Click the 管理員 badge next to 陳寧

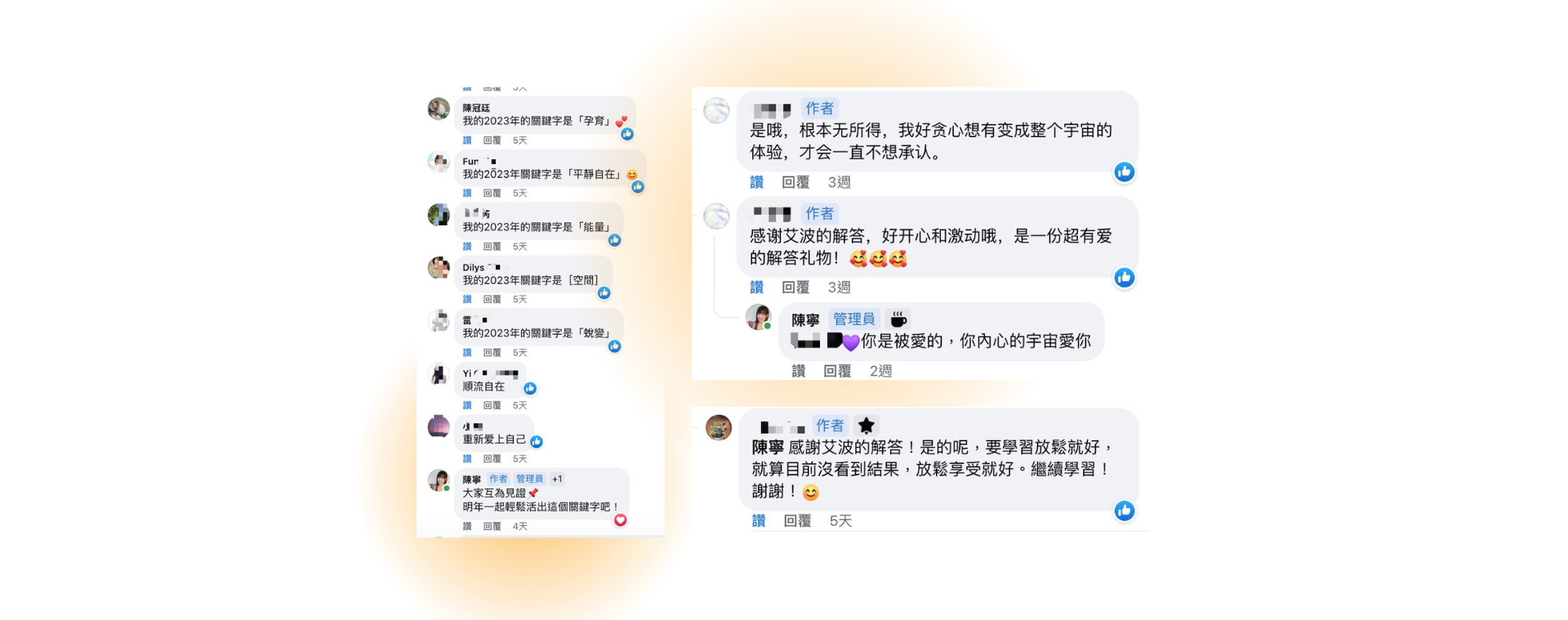(x=854, y=319)
